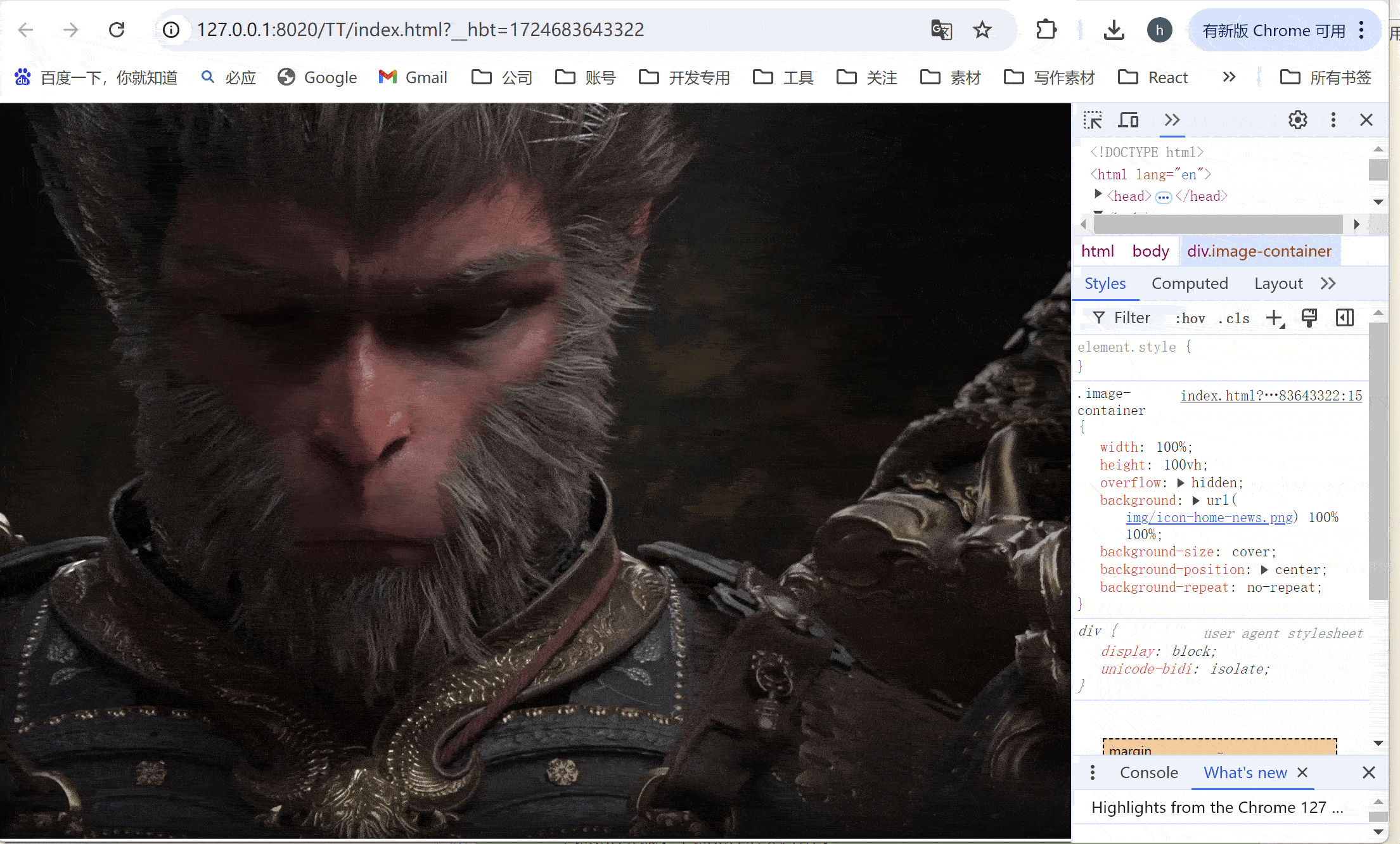Screen dimensions: 1400x844
Task: Expand the head element node
Action: click(x=1098, y=195)
